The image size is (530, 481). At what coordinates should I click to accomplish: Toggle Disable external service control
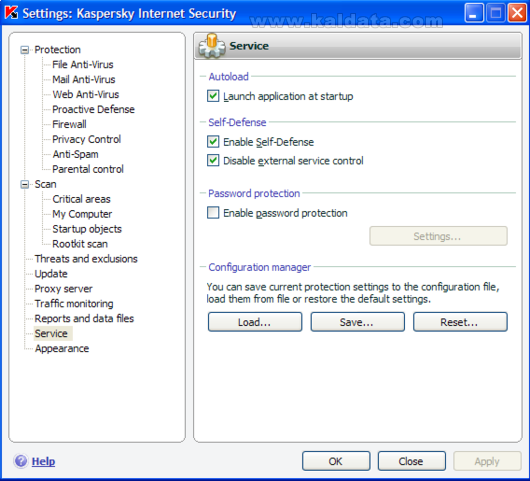tap(213, 160)
